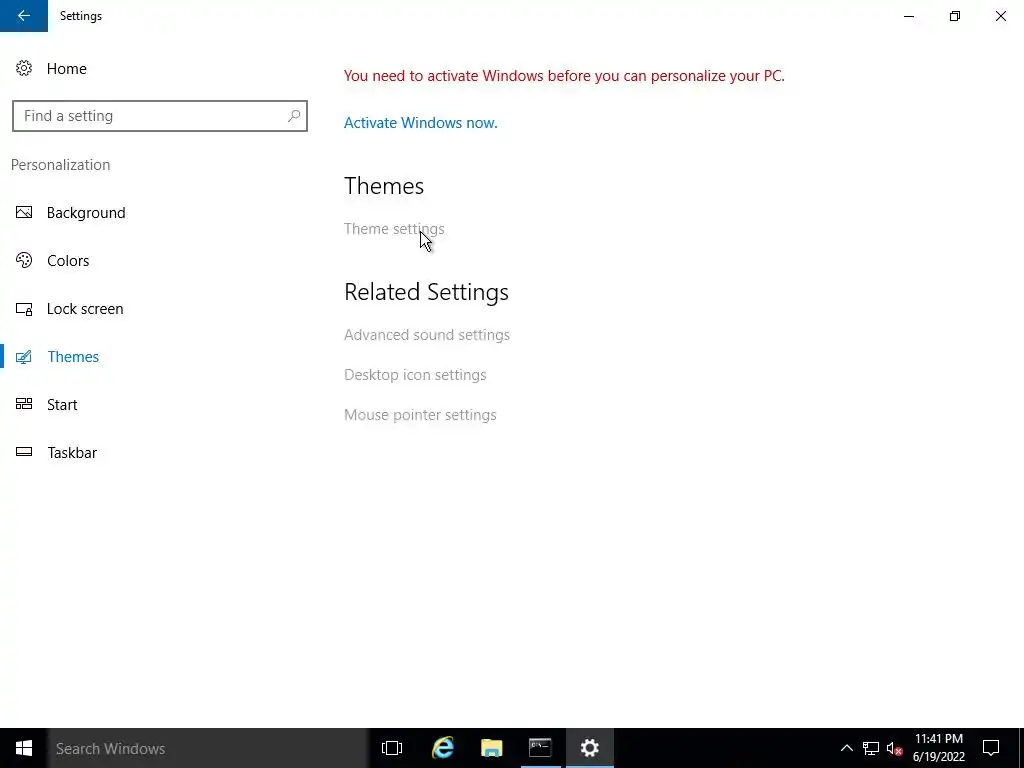
Task: Click the Themes brush icon
Action: click(x=24, y=357)
